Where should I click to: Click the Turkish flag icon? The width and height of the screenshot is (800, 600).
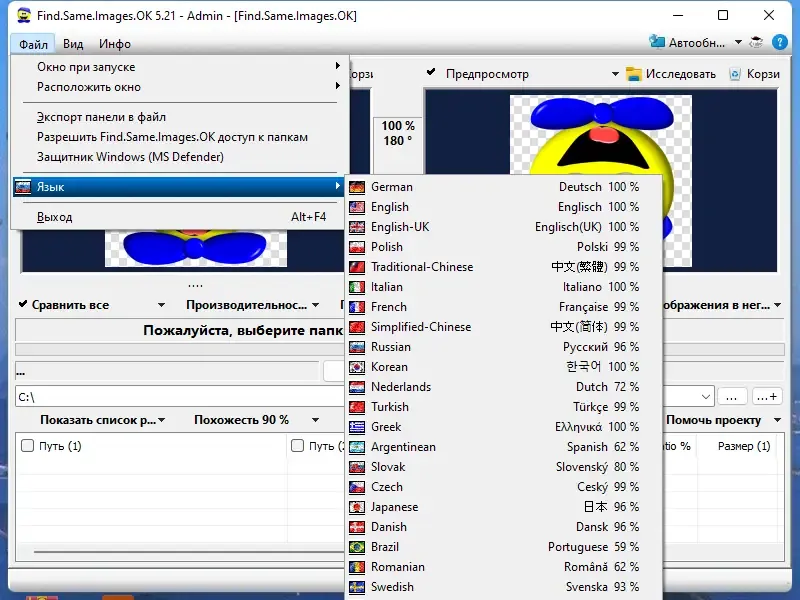pyautogui.click(x=357, y=407)
